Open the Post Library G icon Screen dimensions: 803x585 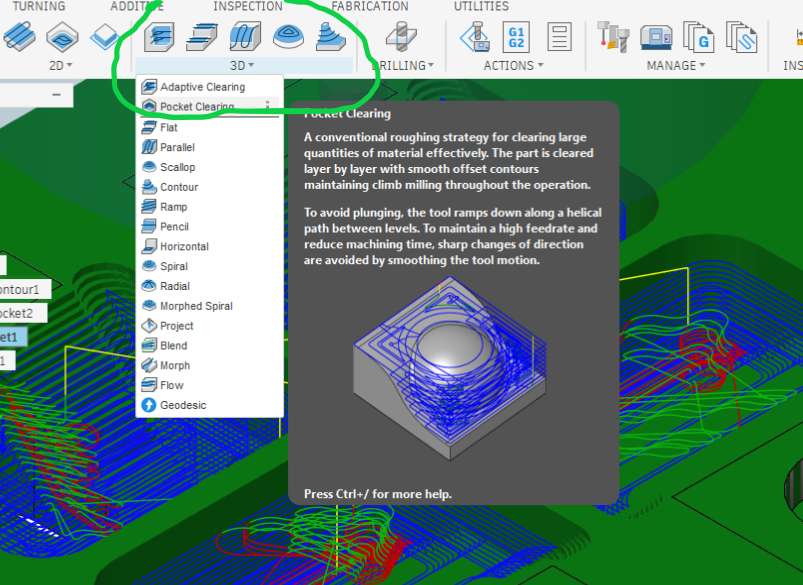pos(699,36)
